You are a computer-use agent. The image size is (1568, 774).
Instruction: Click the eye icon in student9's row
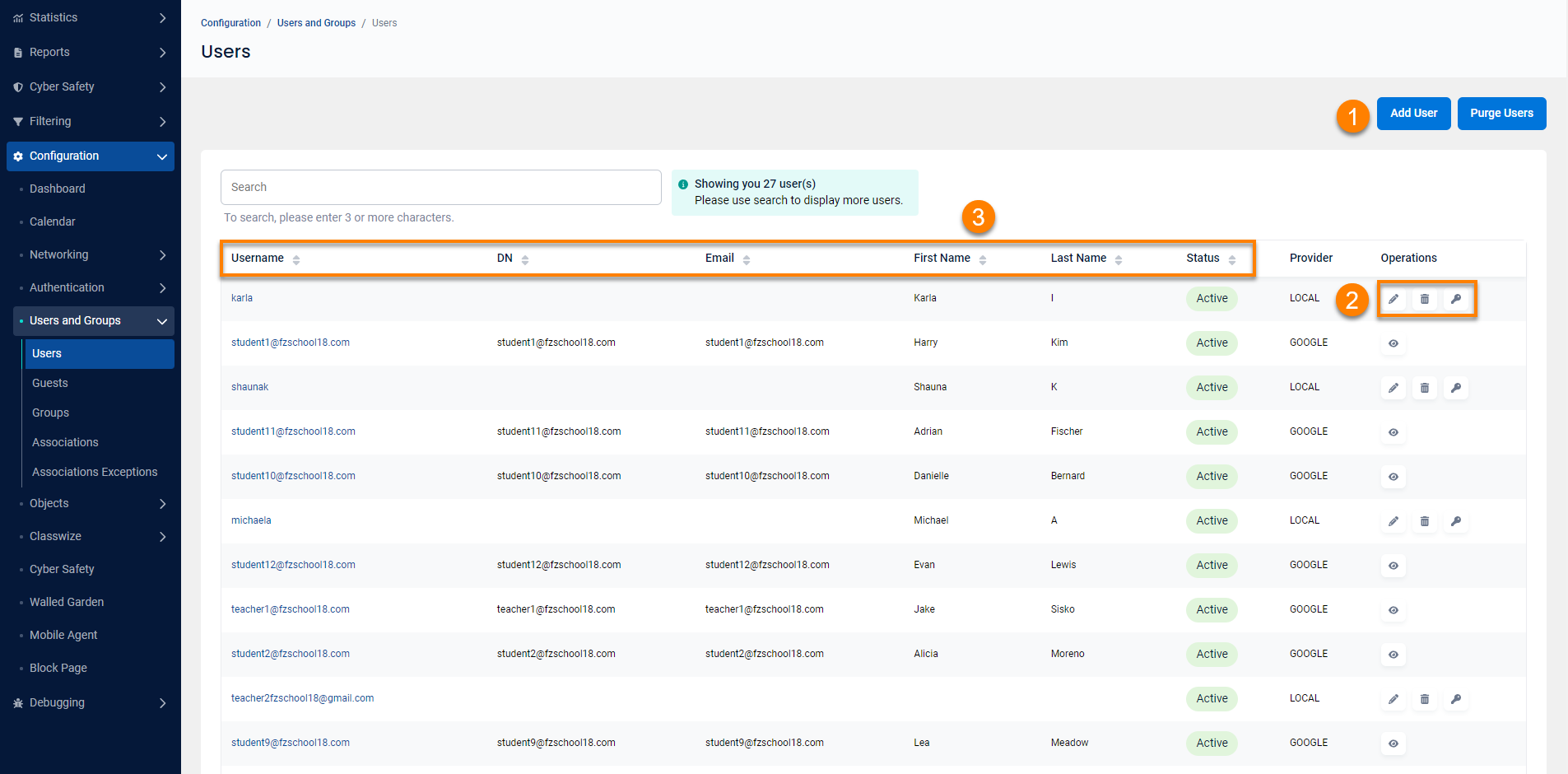point(1393,744)
